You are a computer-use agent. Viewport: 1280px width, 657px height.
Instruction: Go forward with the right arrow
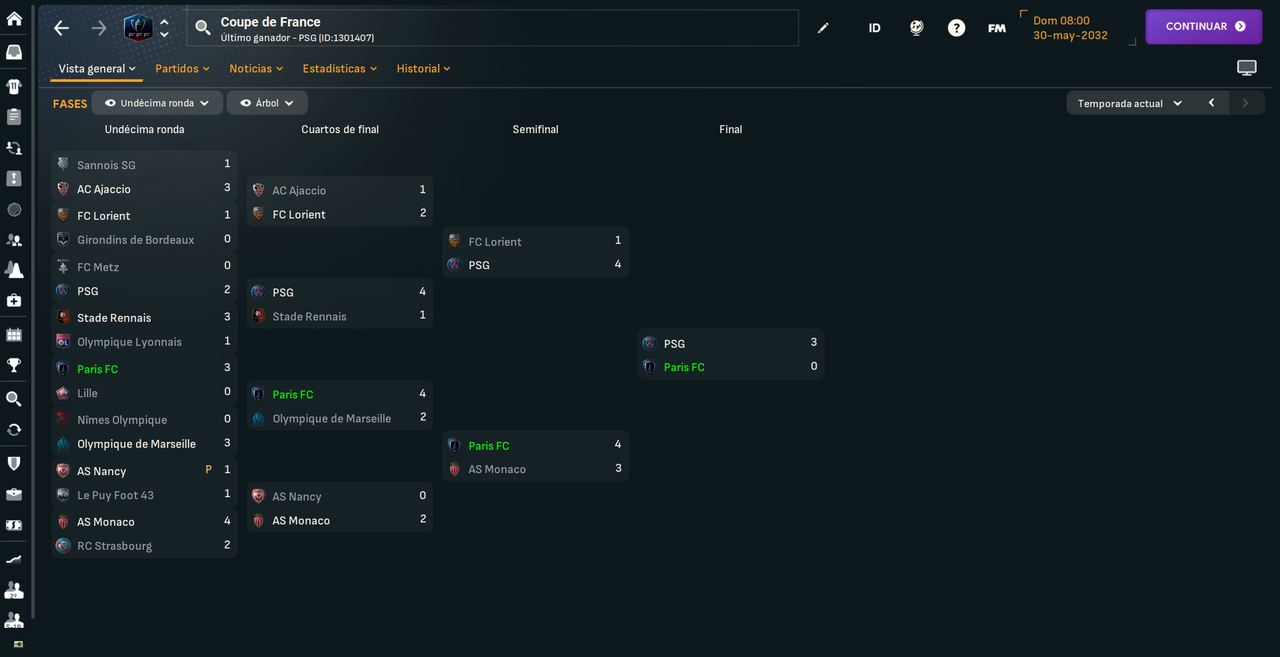pos(99,28)
